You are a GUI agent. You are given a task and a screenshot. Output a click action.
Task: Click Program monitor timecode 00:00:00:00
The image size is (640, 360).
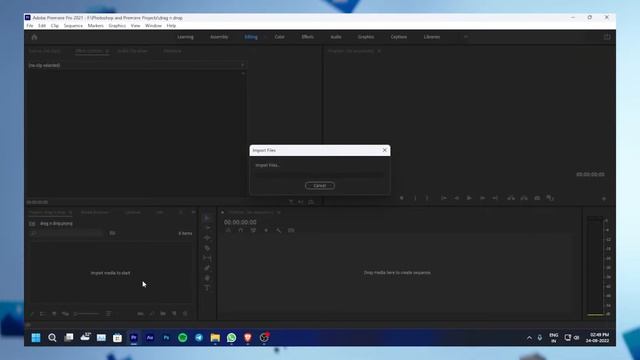click(x=590, y=174)
